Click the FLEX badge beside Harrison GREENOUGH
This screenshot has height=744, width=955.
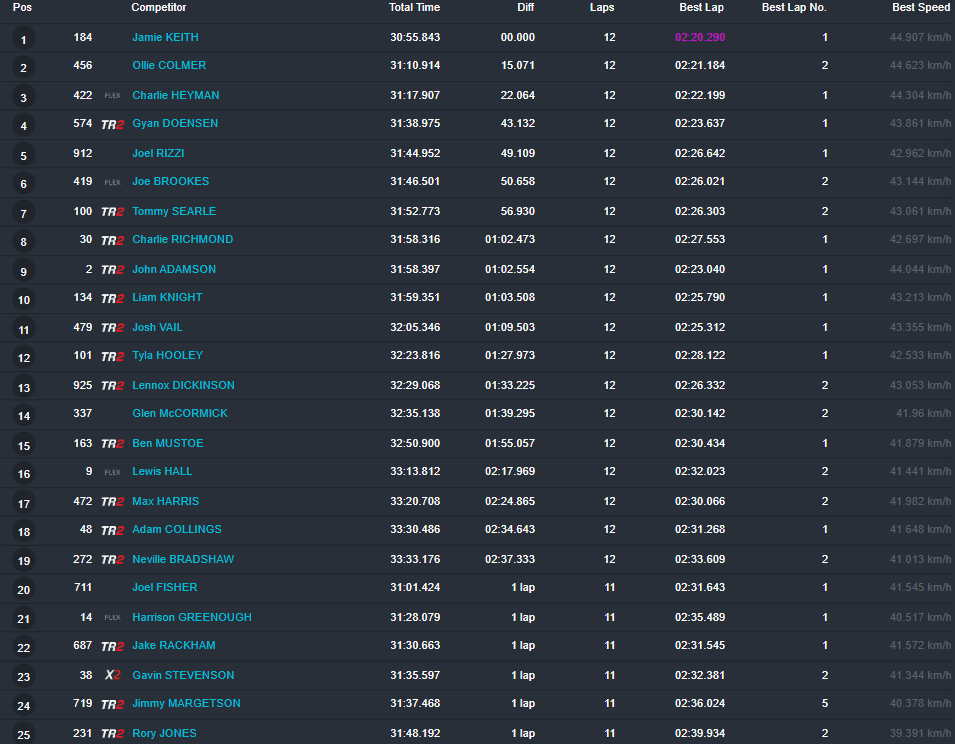point(111,617)
